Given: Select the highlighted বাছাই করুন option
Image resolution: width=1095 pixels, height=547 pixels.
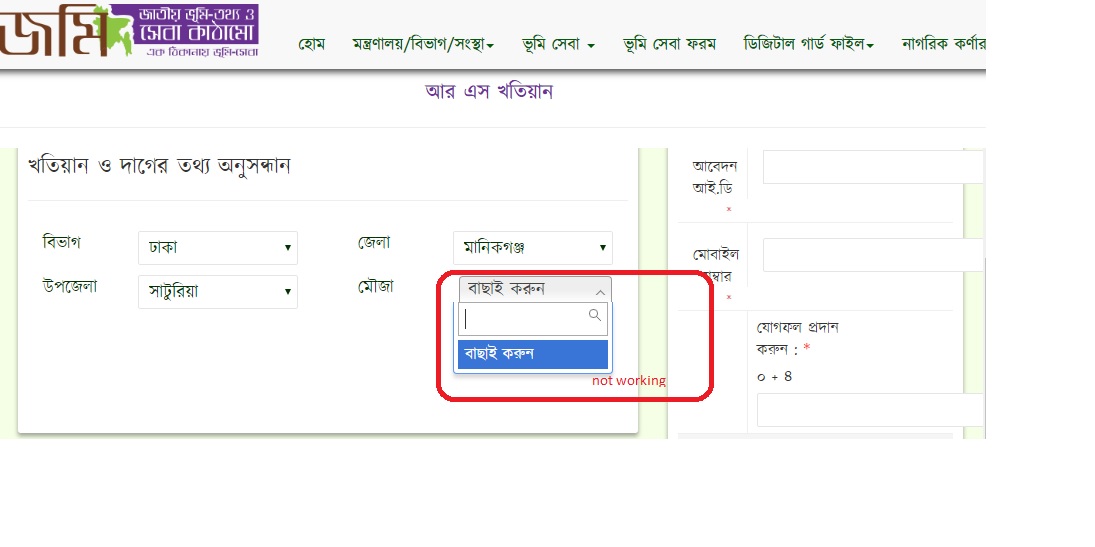Looking at the screenshot, I should tap(533, 354).
